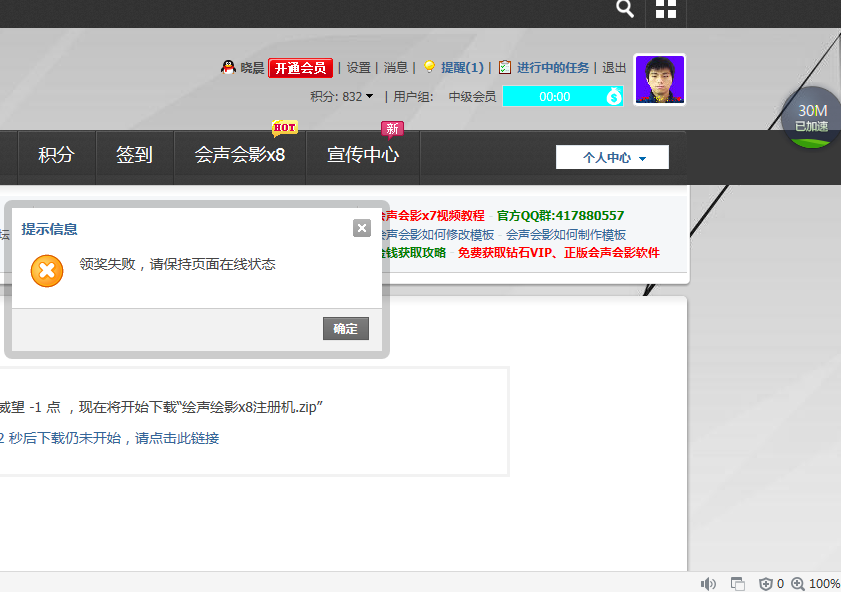Click the user avatar photo
Viewport: 841px width, 592px height.
660,80
